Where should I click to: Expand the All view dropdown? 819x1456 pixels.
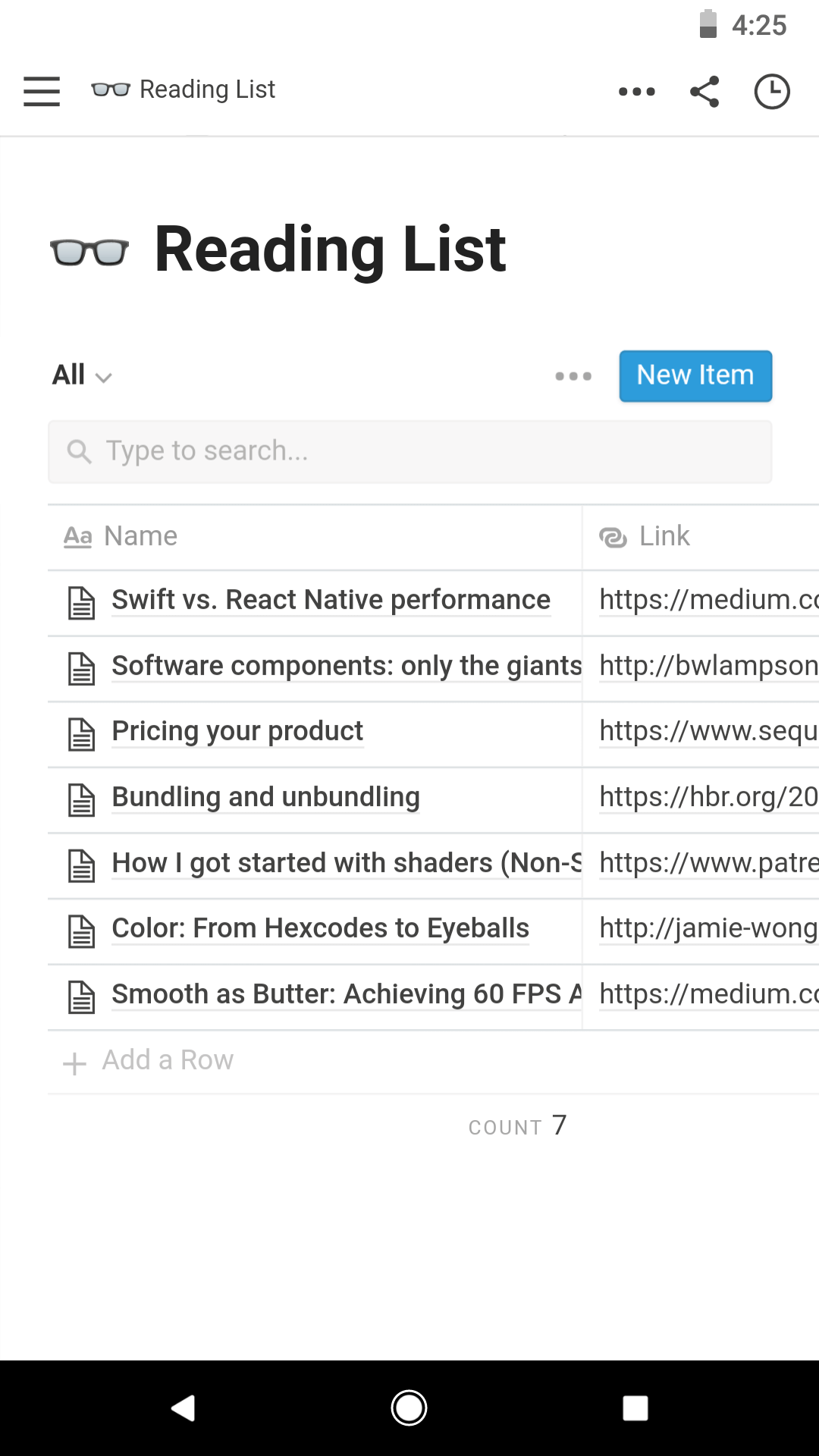coord(82,375)
